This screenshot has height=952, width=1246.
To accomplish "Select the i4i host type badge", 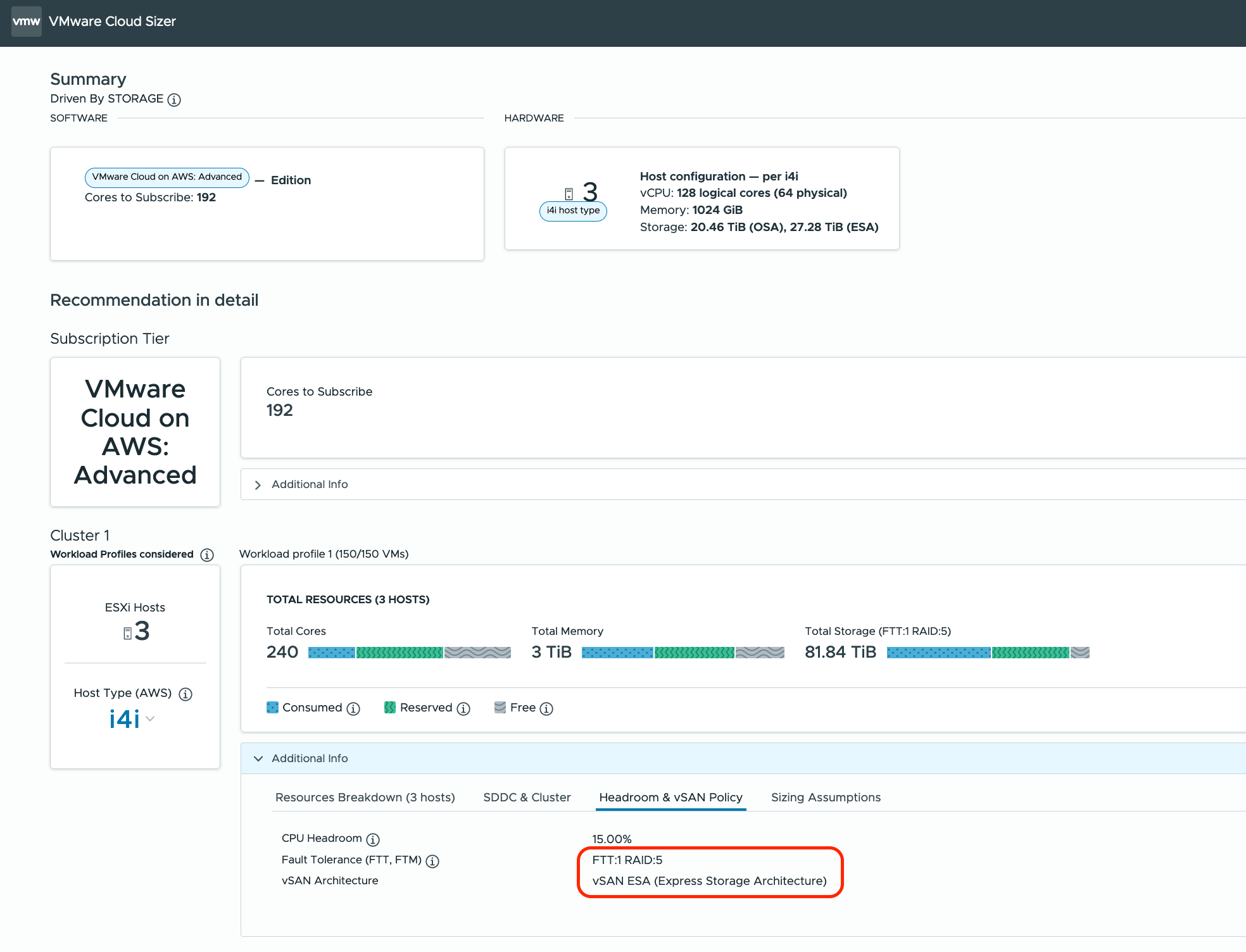I will (572, 211).
